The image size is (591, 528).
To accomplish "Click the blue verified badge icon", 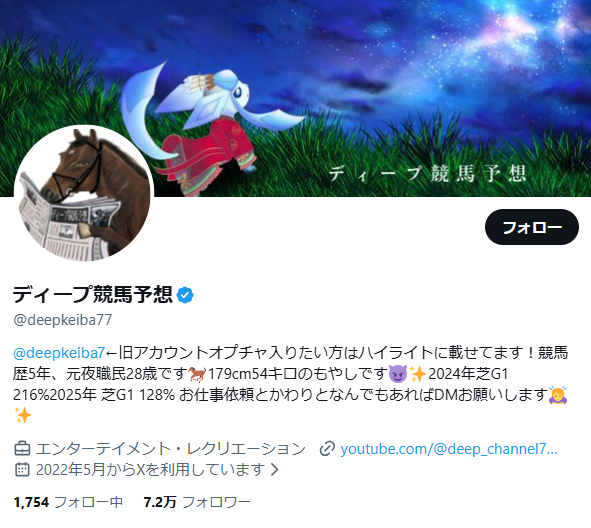I will click(x=185, y=295).
